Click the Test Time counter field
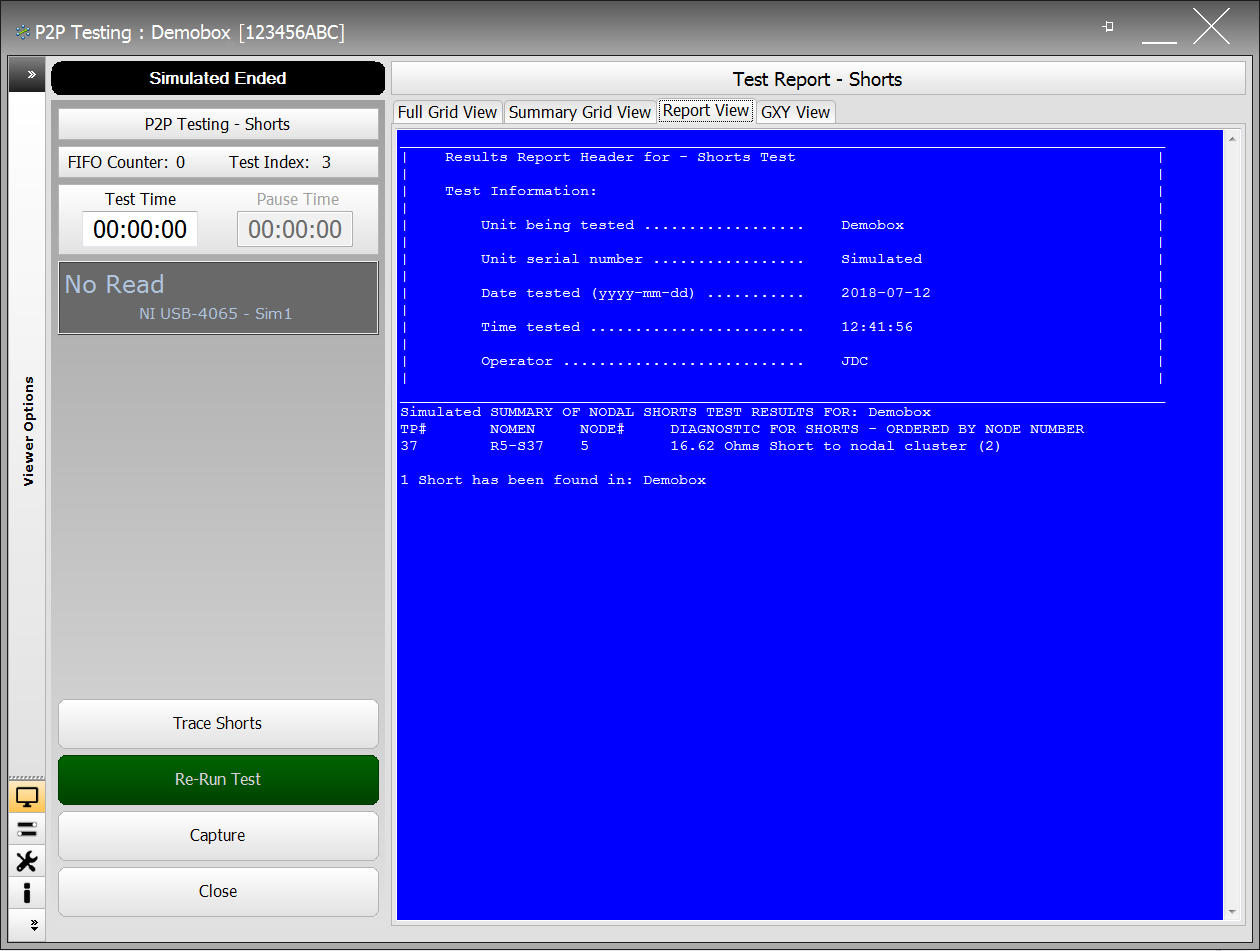 [x=140, y=229]
